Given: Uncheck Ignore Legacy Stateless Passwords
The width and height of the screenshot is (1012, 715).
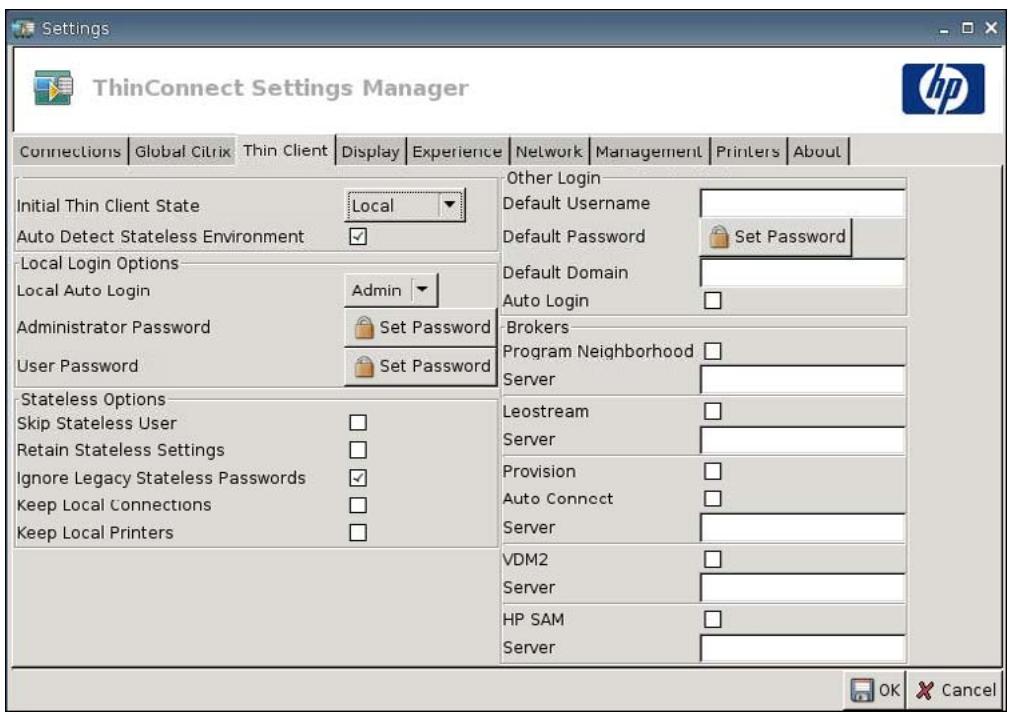Looking at the screenshot, I should (358, 478).
